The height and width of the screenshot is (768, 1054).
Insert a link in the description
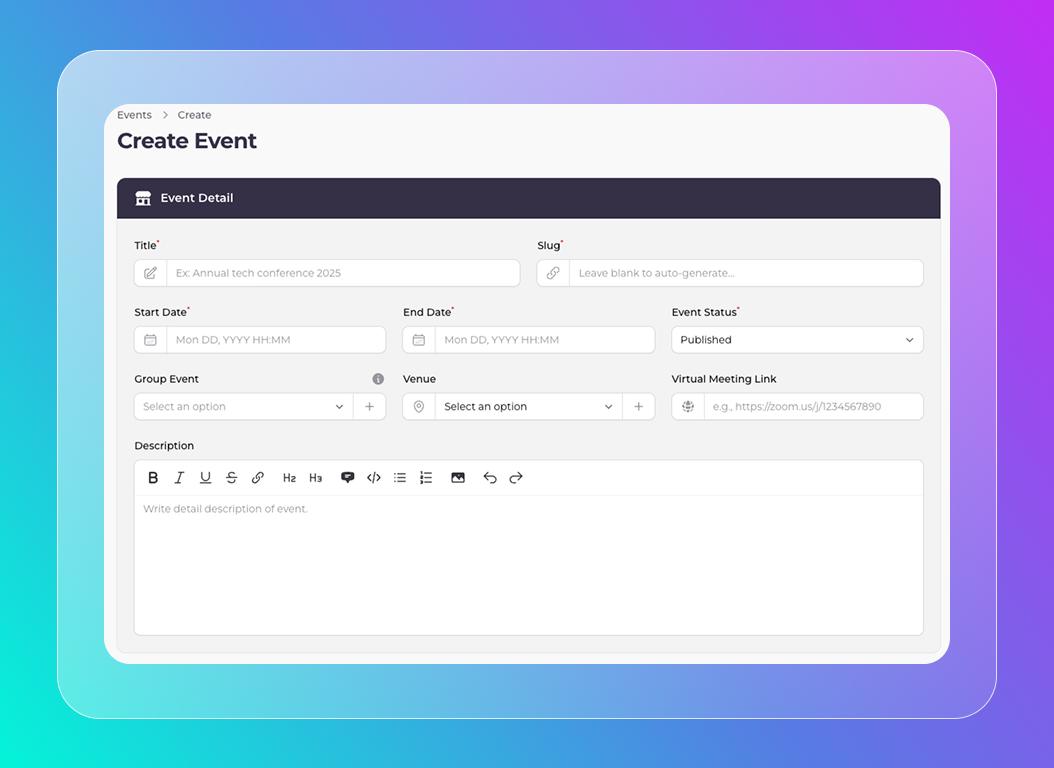[x=258, y=478]
